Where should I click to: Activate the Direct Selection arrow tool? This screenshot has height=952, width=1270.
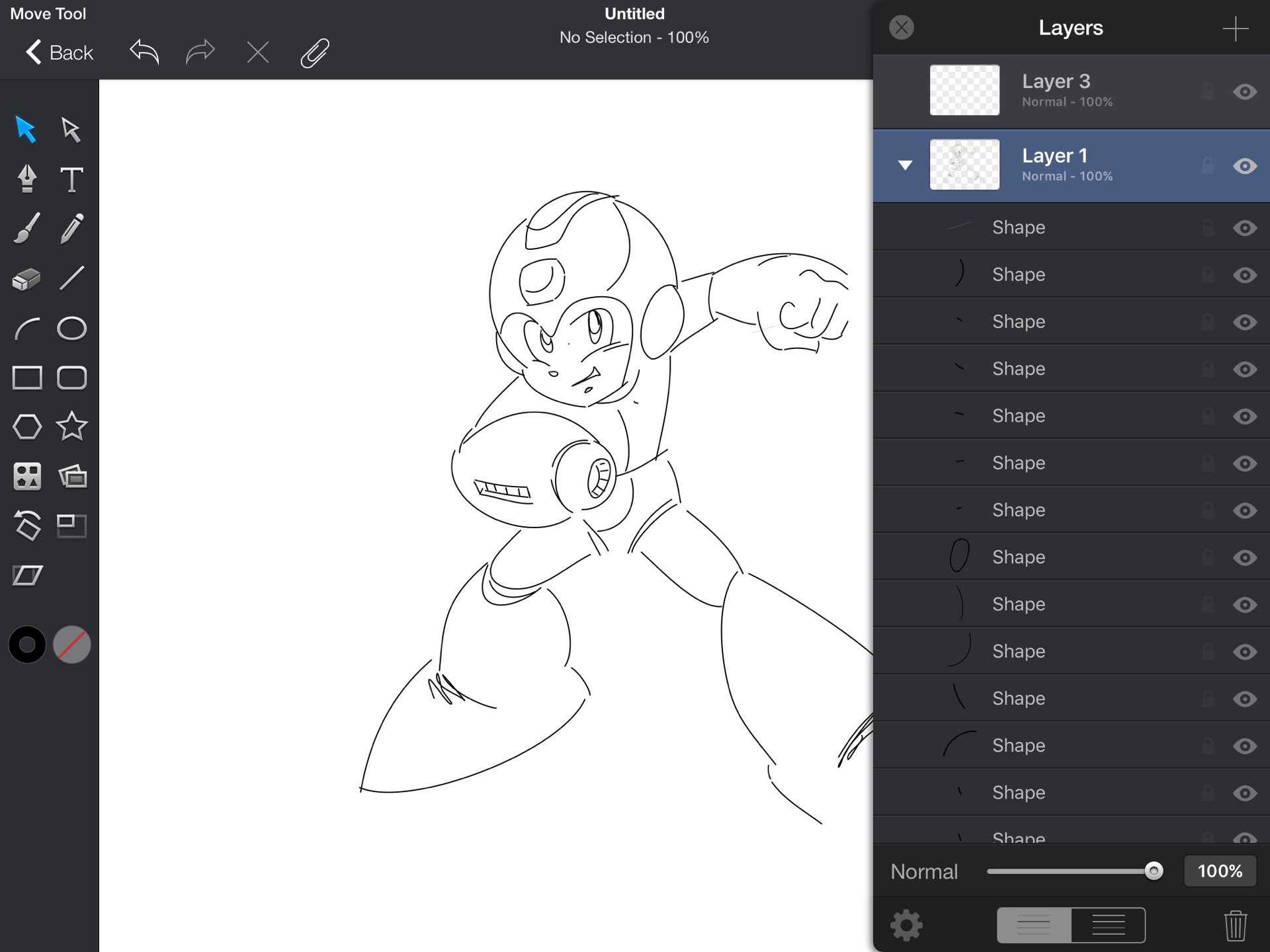tap(71, 130)
